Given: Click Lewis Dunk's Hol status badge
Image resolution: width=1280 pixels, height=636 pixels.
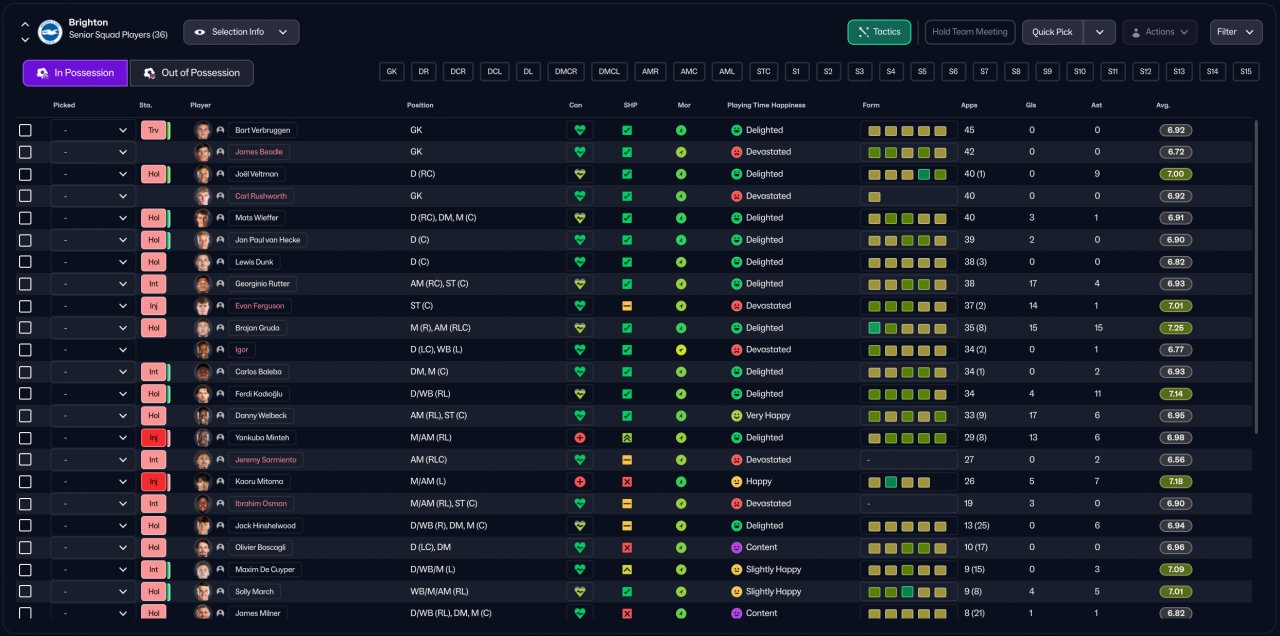Looking at the screenshot, I should point(153,262).
